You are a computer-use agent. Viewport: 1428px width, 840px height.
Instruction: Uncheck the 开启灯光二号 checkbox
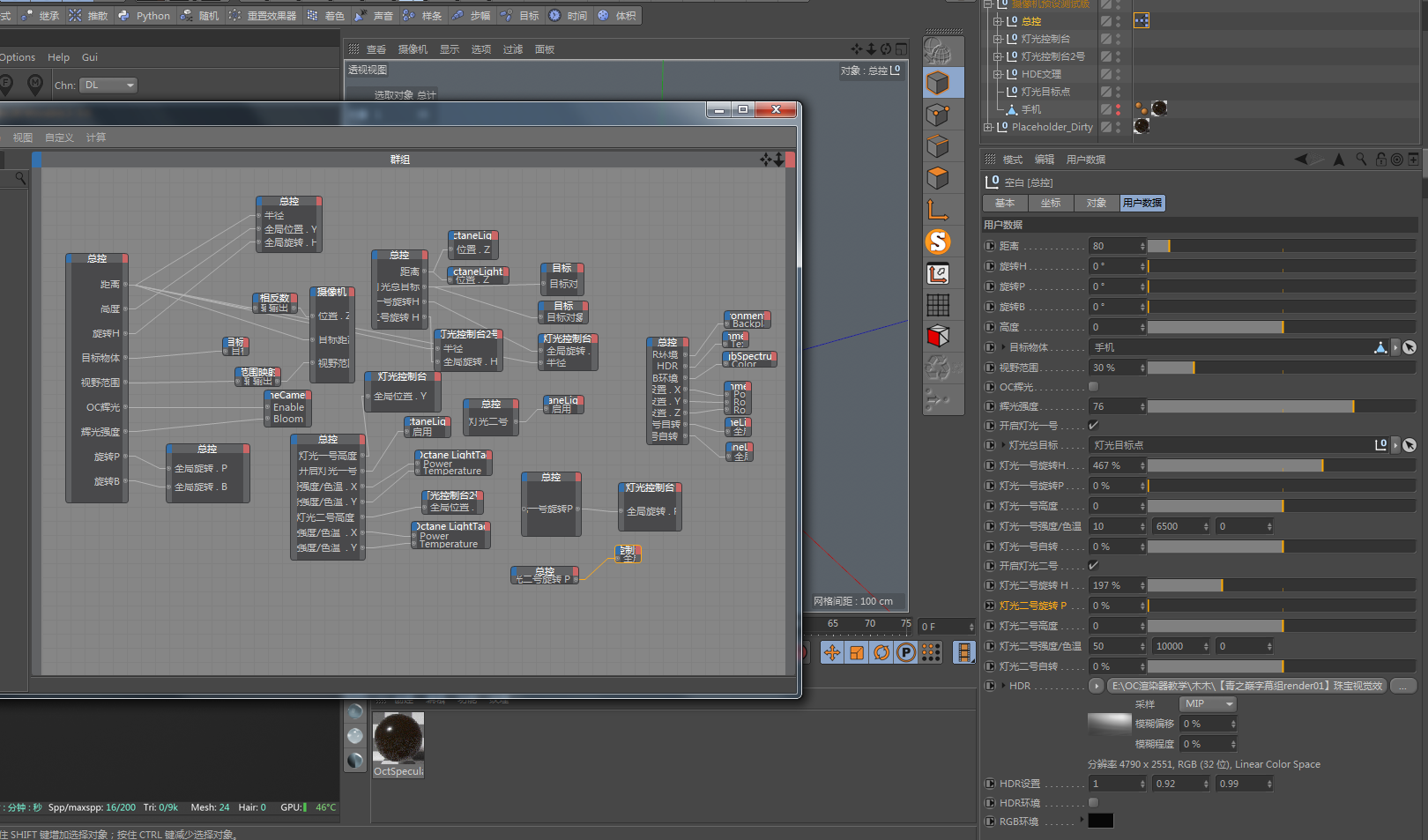click(x=1093, y=566)
